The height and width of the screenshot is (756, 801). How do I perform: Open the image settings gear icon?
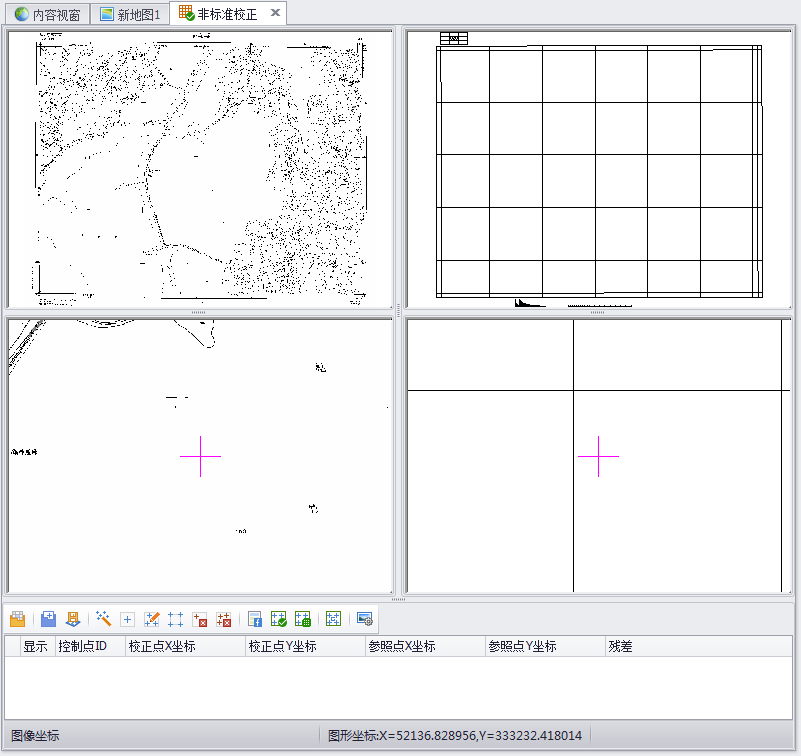tap(364, 619)
